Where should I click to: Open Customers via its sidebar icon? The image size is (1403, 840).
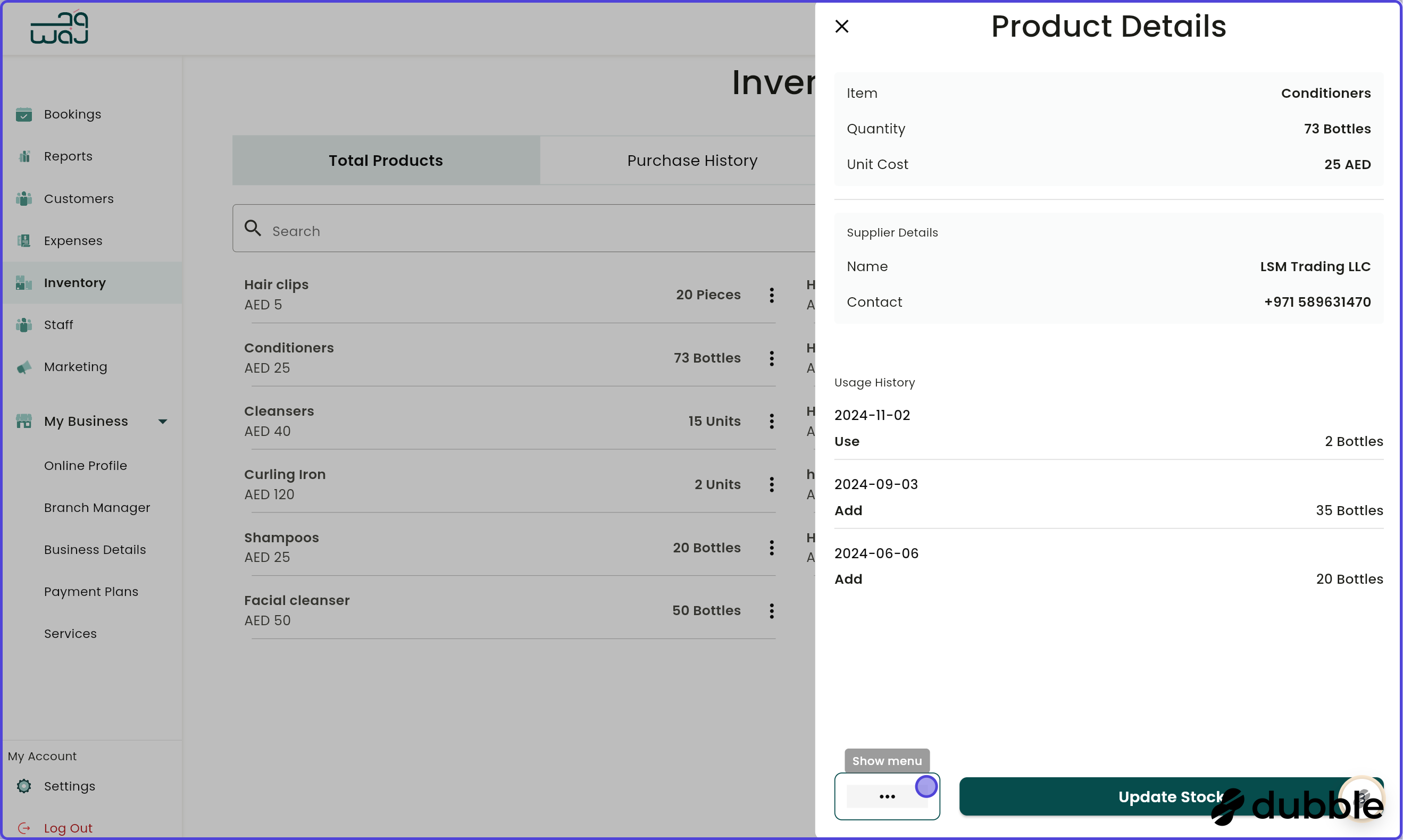[24, 199]
